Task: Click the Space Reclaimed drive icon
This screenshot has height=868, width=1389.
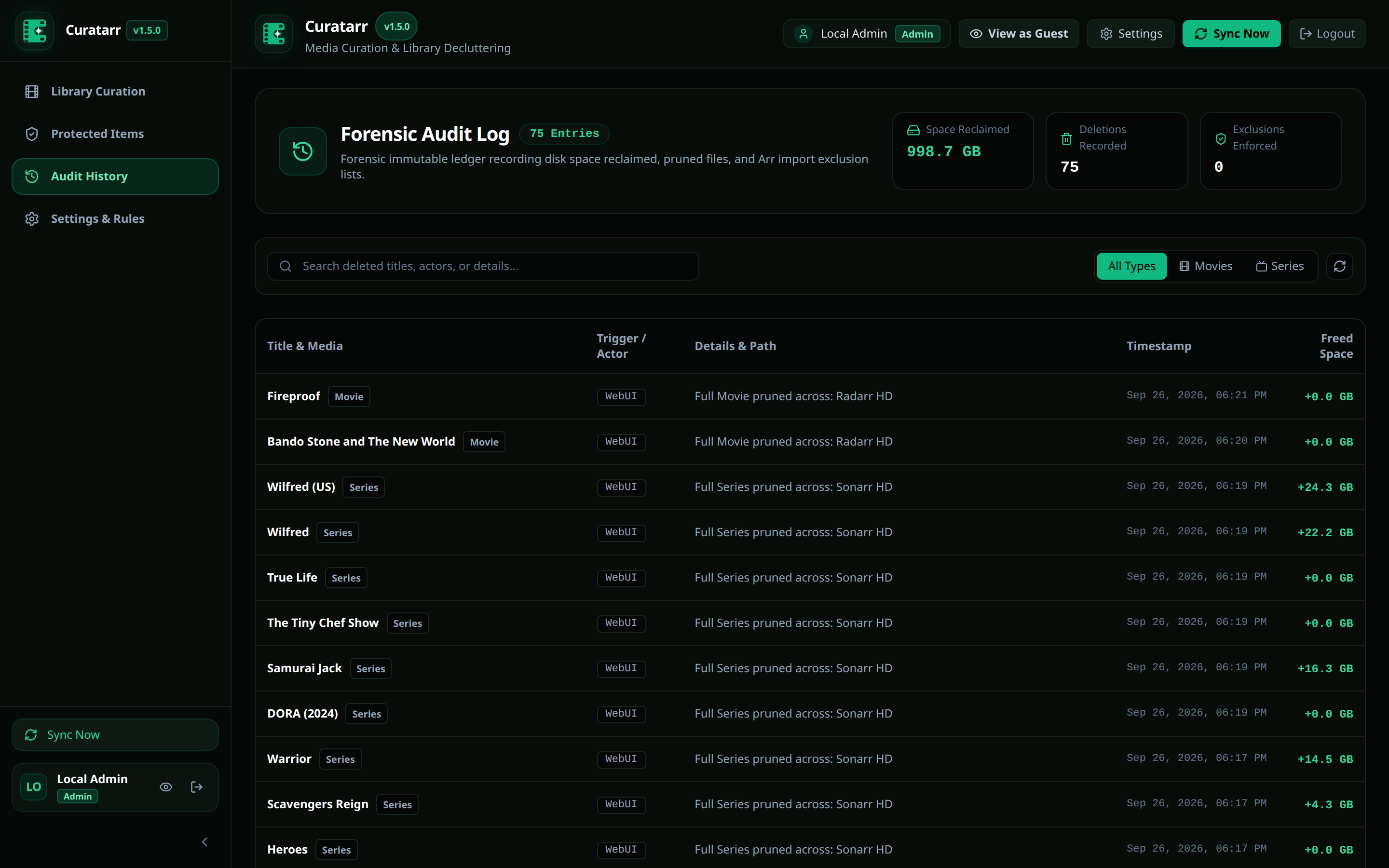Action: pos(913,130)
